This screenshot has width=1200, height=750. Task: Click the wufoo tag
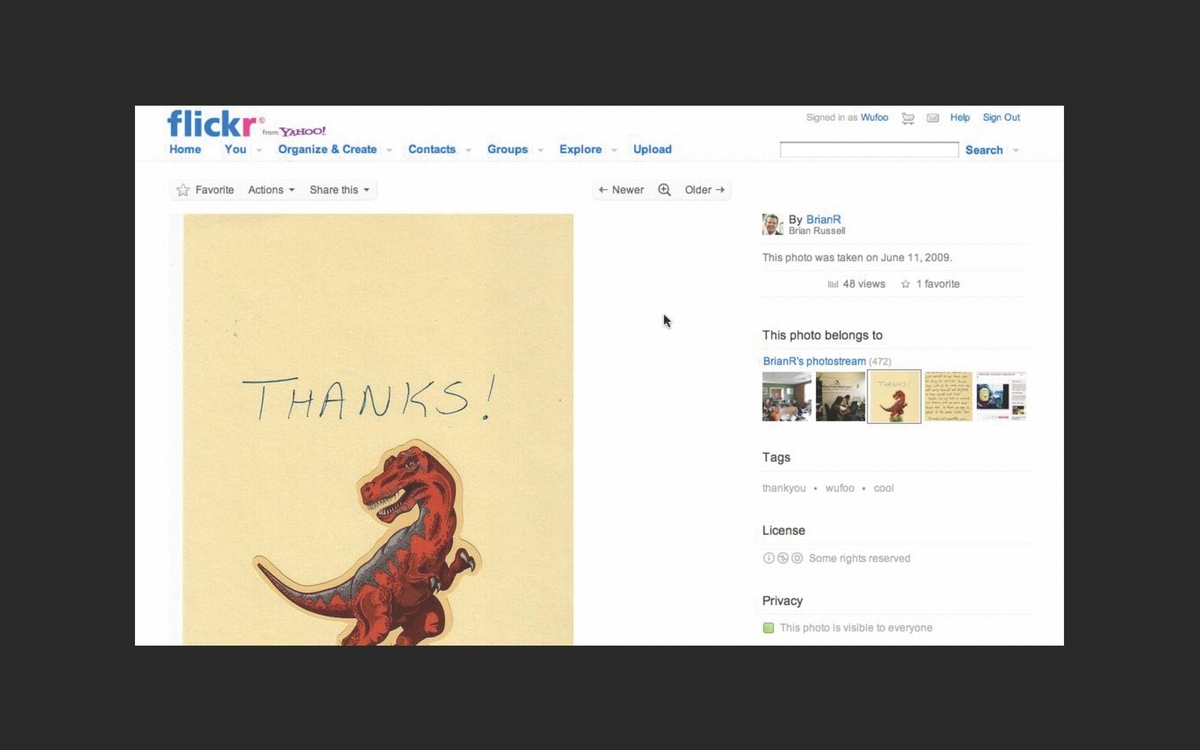click(x=840, y=488)
